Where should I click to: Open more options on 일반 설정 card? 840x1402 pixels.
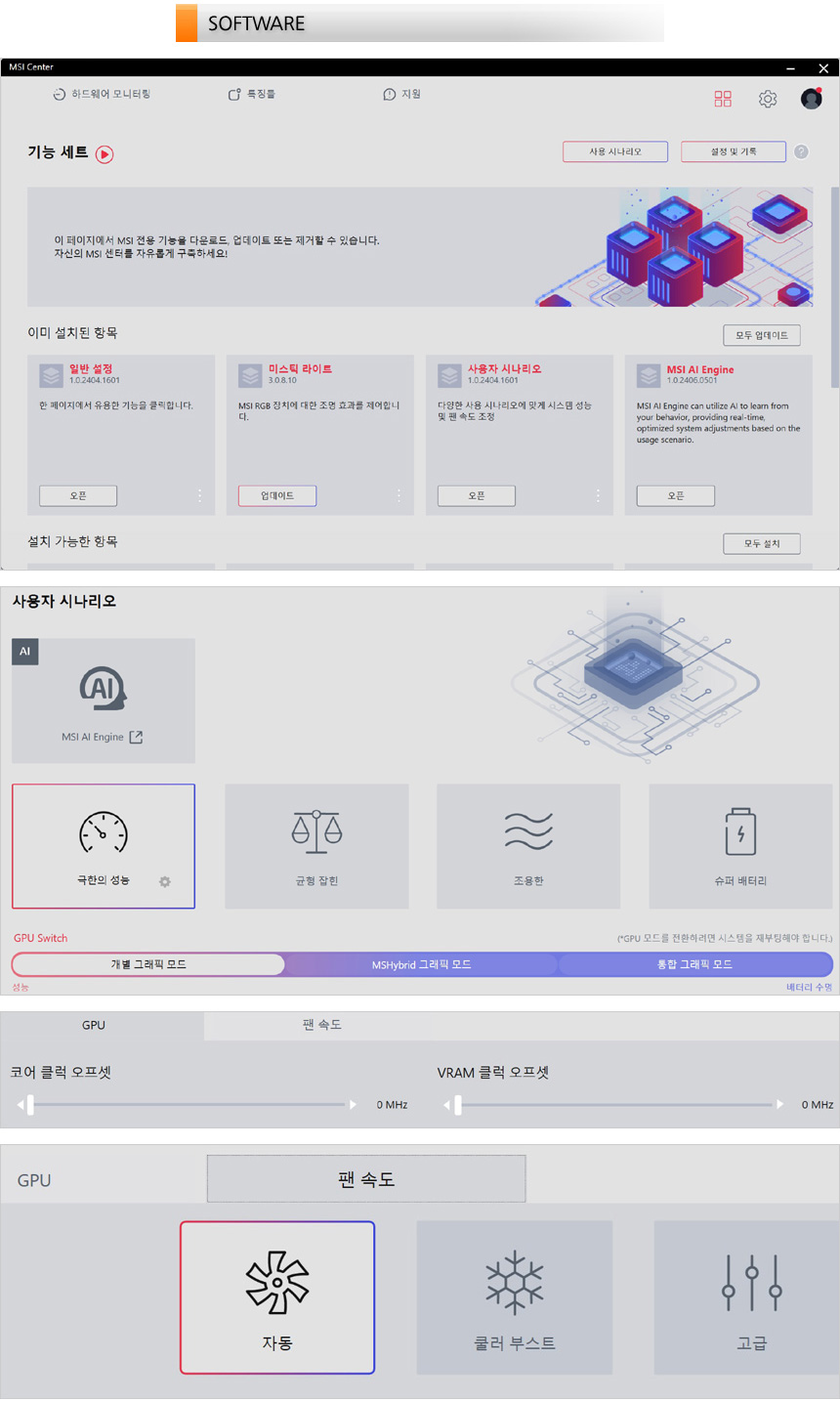coord(199,495)
